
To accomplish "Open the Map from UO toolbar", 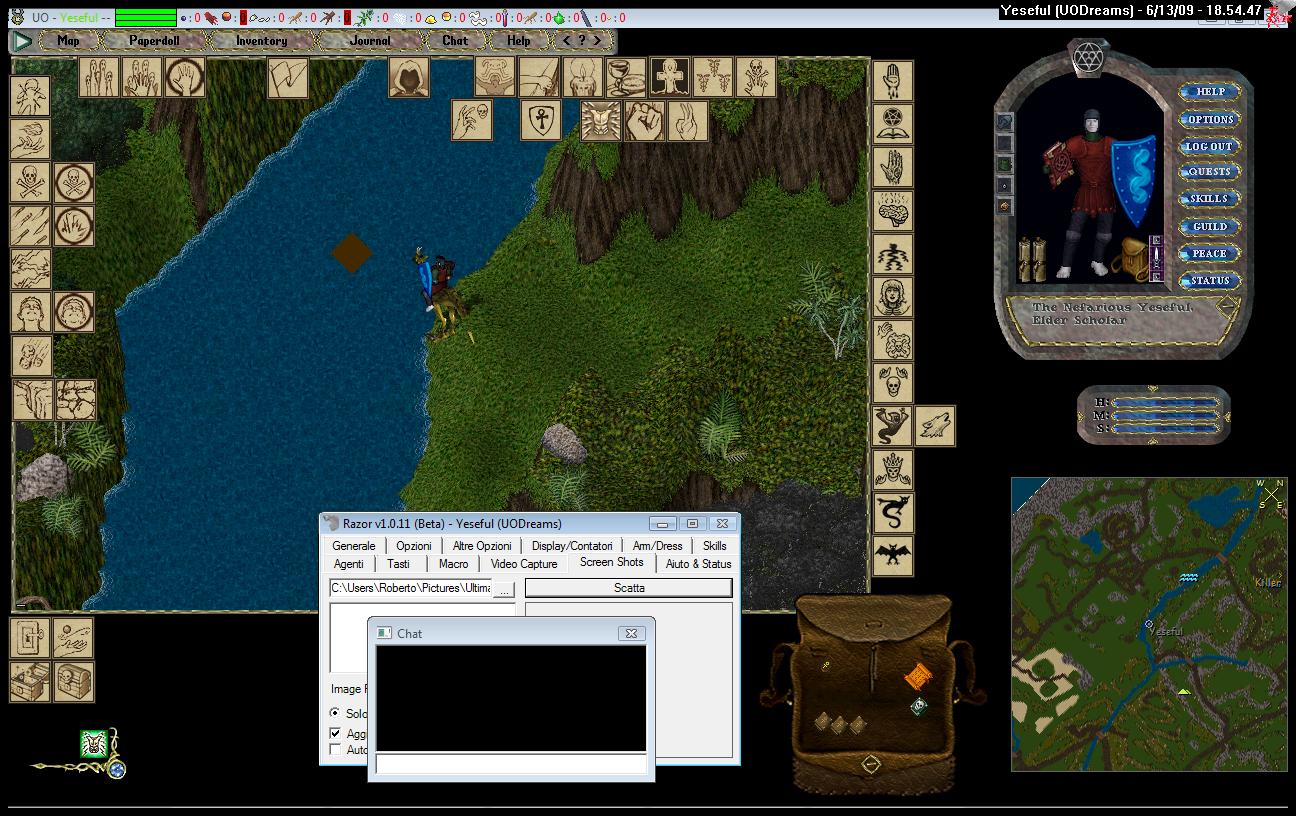I will pyautogui.click(x=69, y=41).
